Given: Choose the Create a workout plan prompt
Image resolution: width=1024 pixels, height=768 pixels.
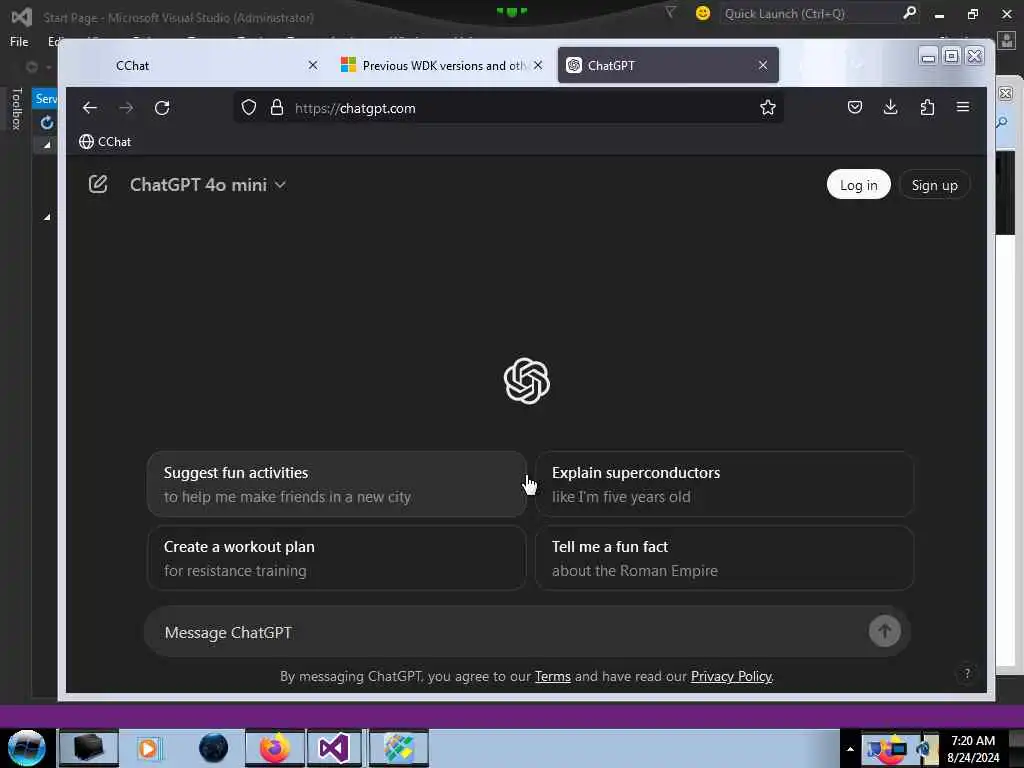Looking at the screenshot, I should (x=336, y=558).
